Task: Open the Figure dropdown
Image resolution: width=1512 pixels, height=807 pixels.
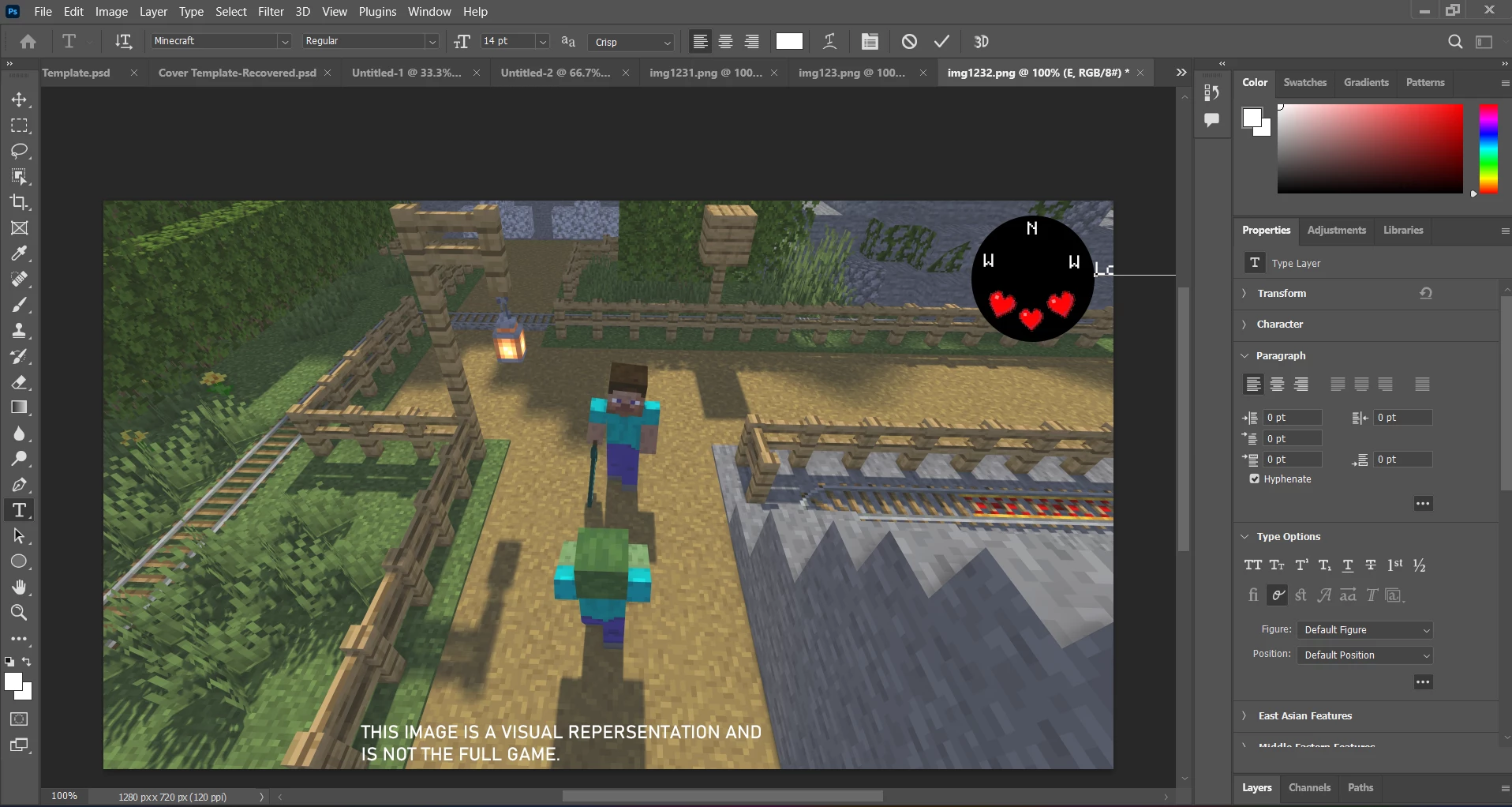Action: point(1365,630)
